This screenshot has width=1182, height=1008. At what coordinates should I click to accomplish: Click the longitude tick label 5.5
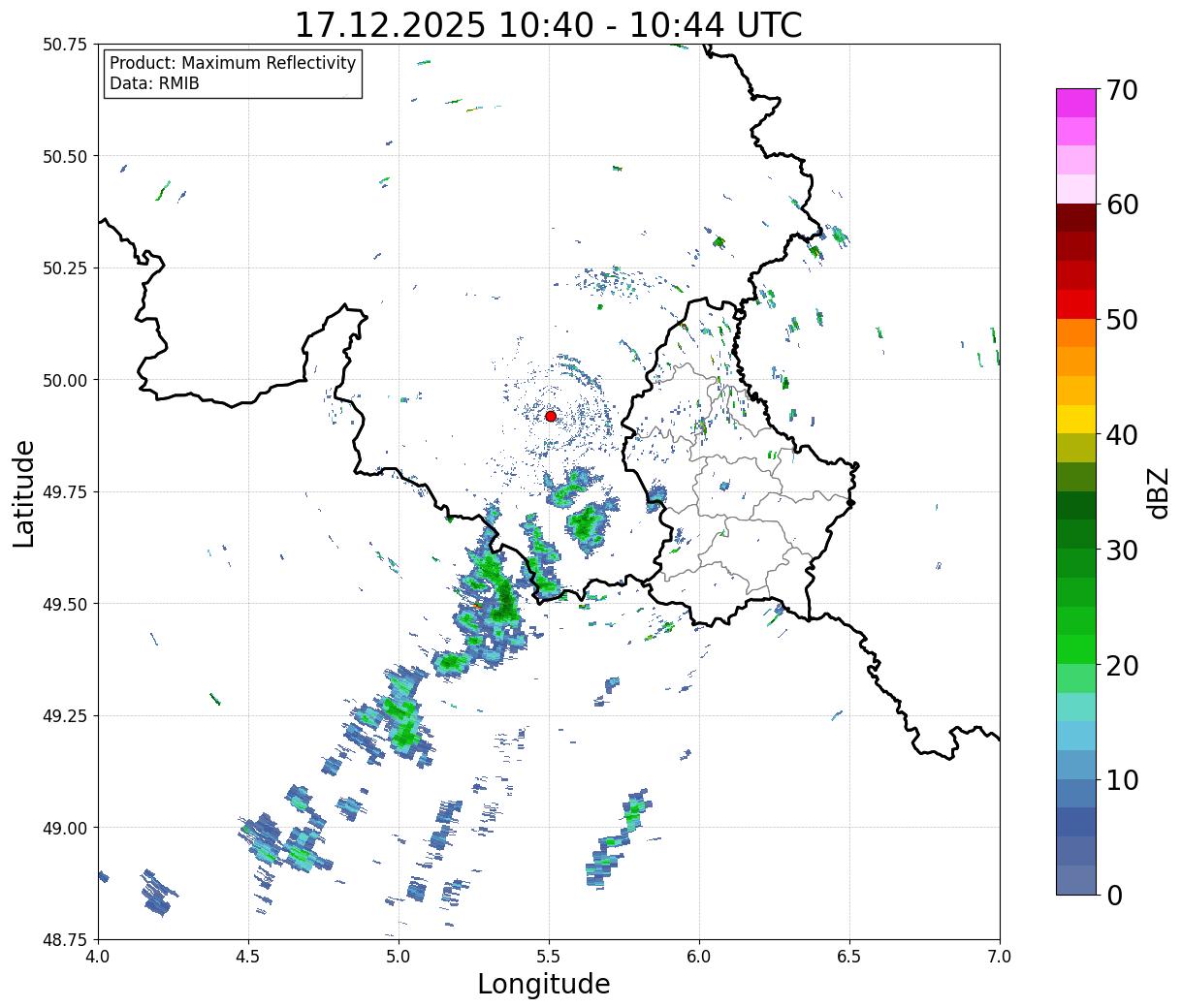point(549,957)
